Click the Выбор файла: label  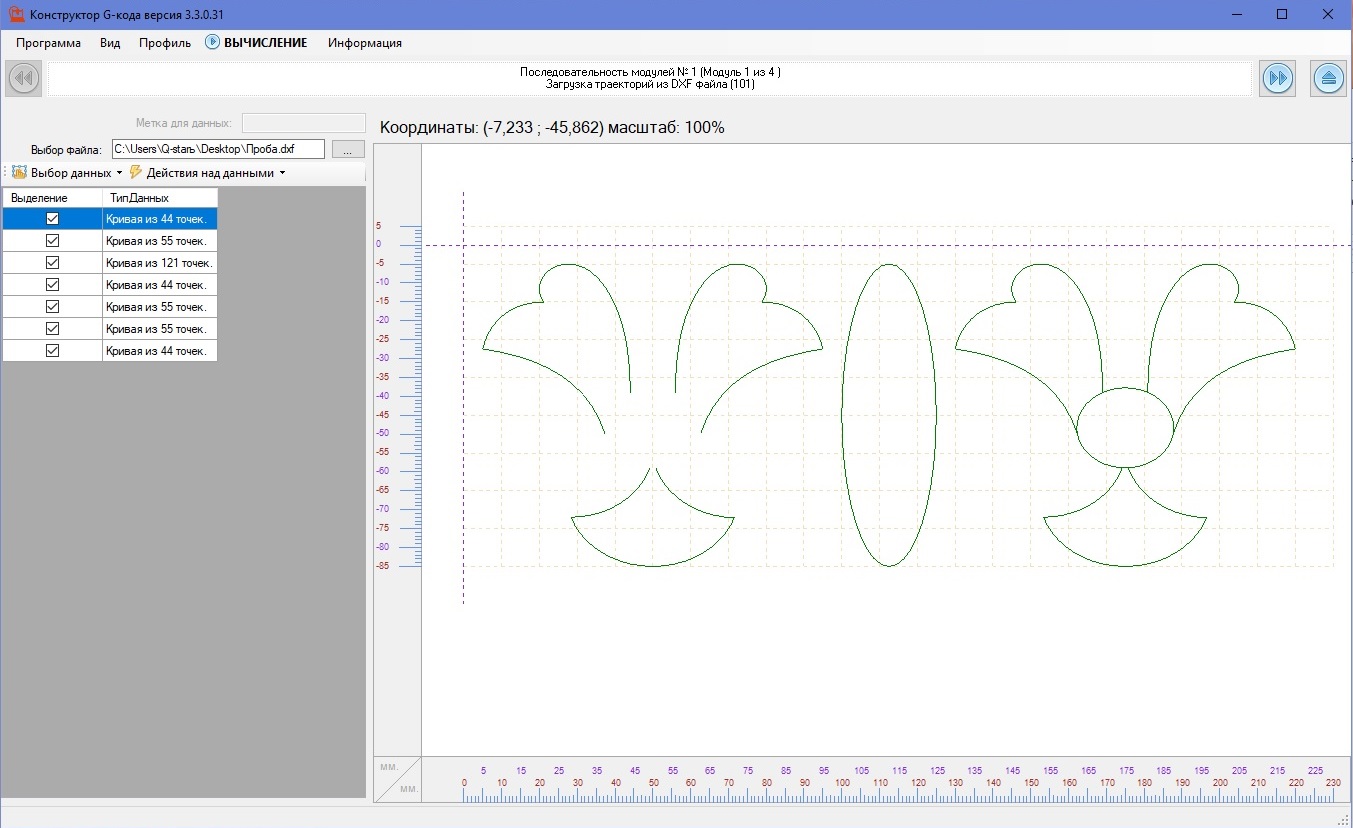coord(66,150)
